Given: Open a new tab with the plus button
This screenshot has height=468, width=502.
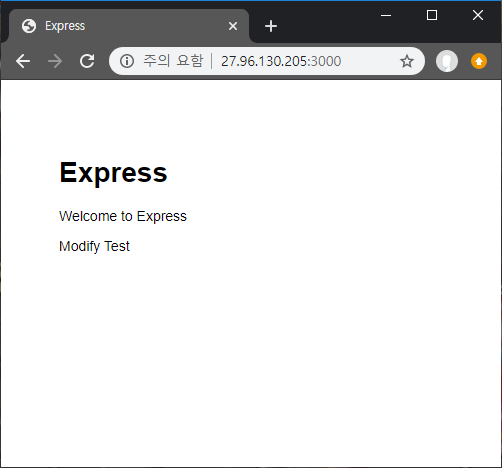Looking at the screenshot, I should pyautogui.click(x=271, y=26).
